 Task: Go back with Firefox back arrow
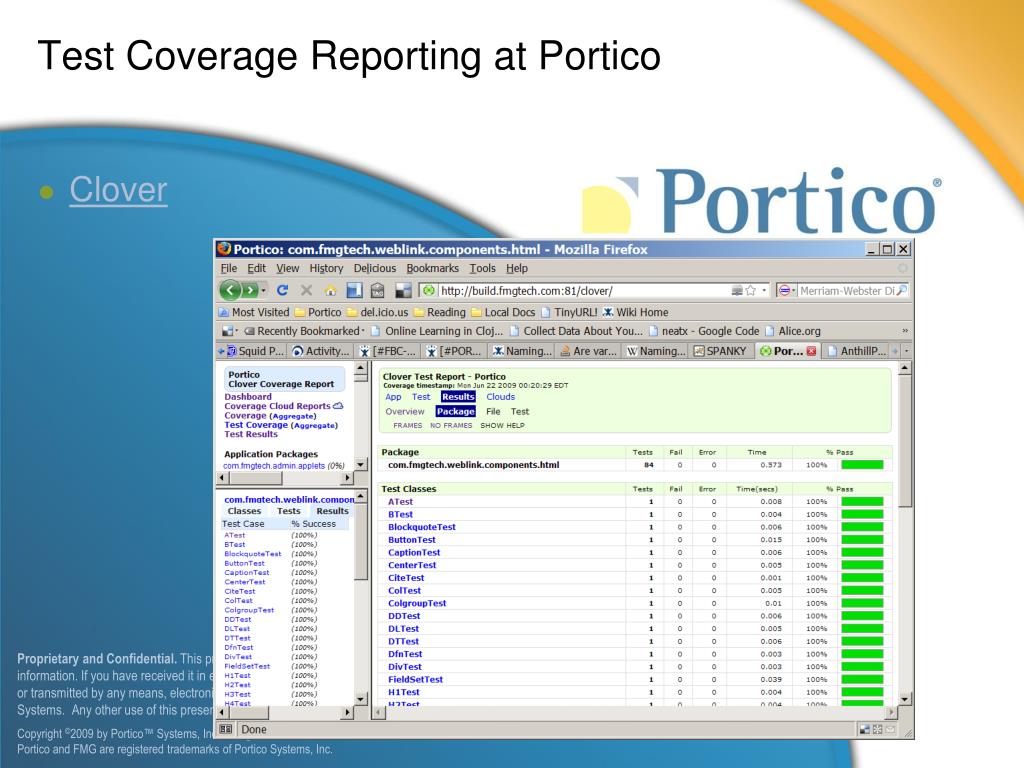point(230,290)
